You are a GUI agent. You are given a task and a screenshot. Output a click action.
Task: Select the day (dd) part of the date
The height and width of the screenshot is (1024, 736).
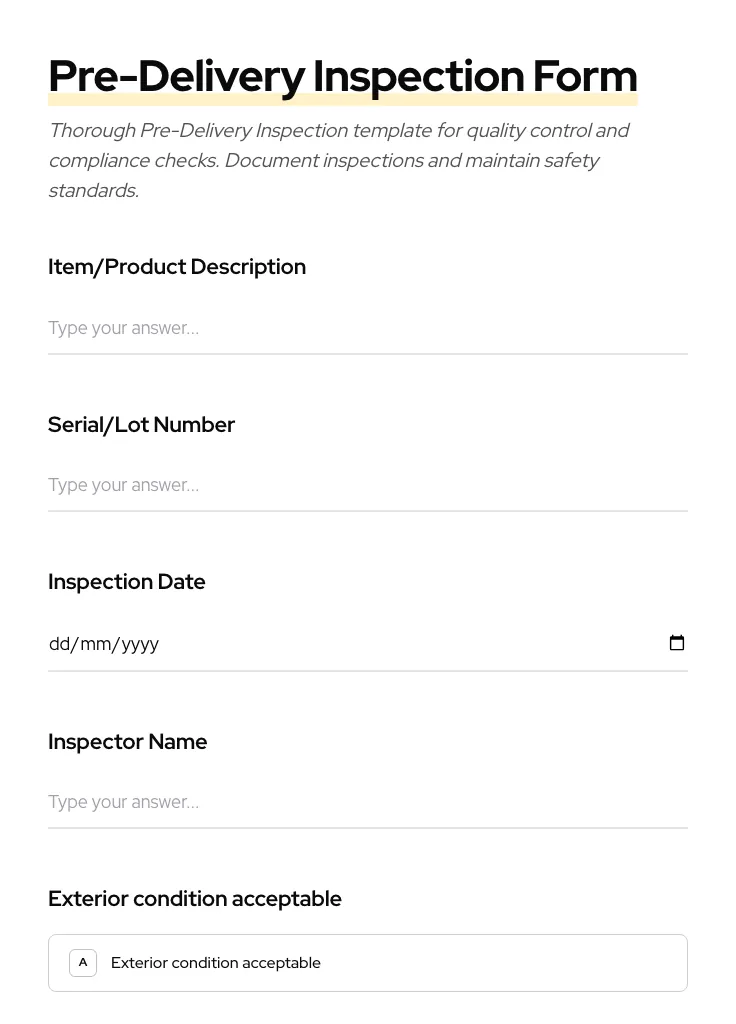point(59,644)
